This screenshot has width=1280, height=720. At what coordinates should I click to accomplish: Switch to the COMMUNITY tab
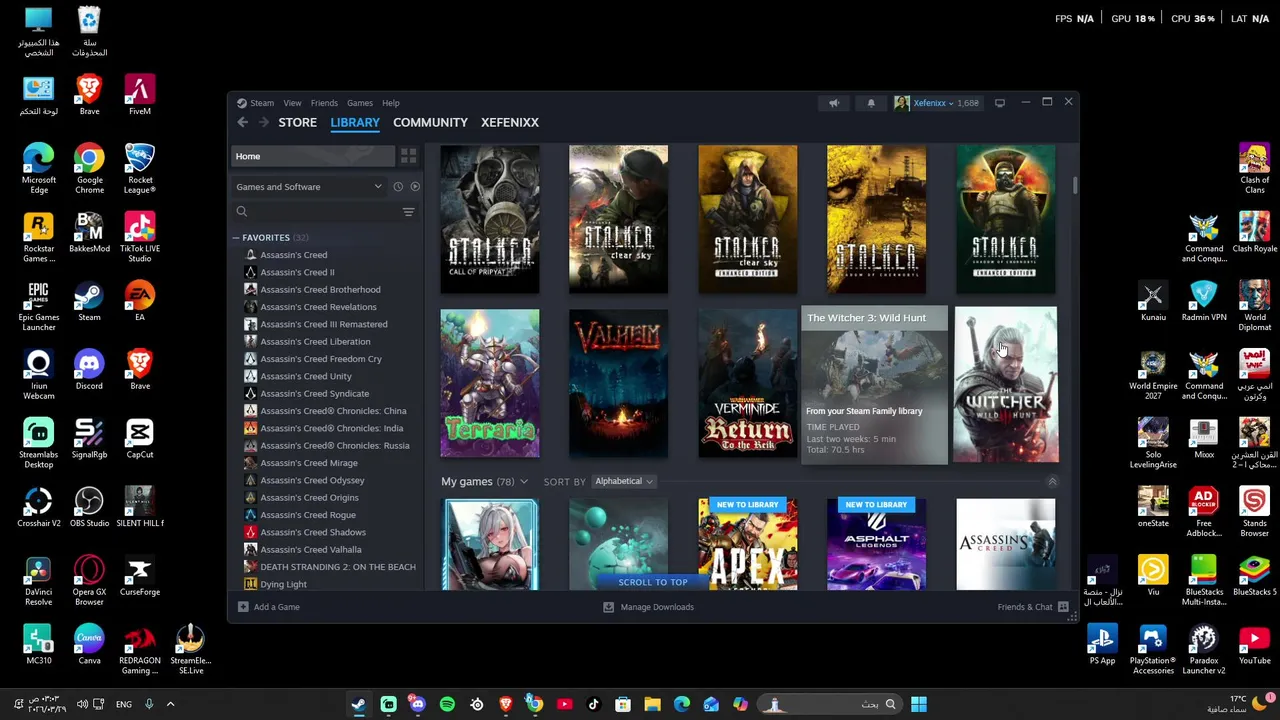pos(430,122)
